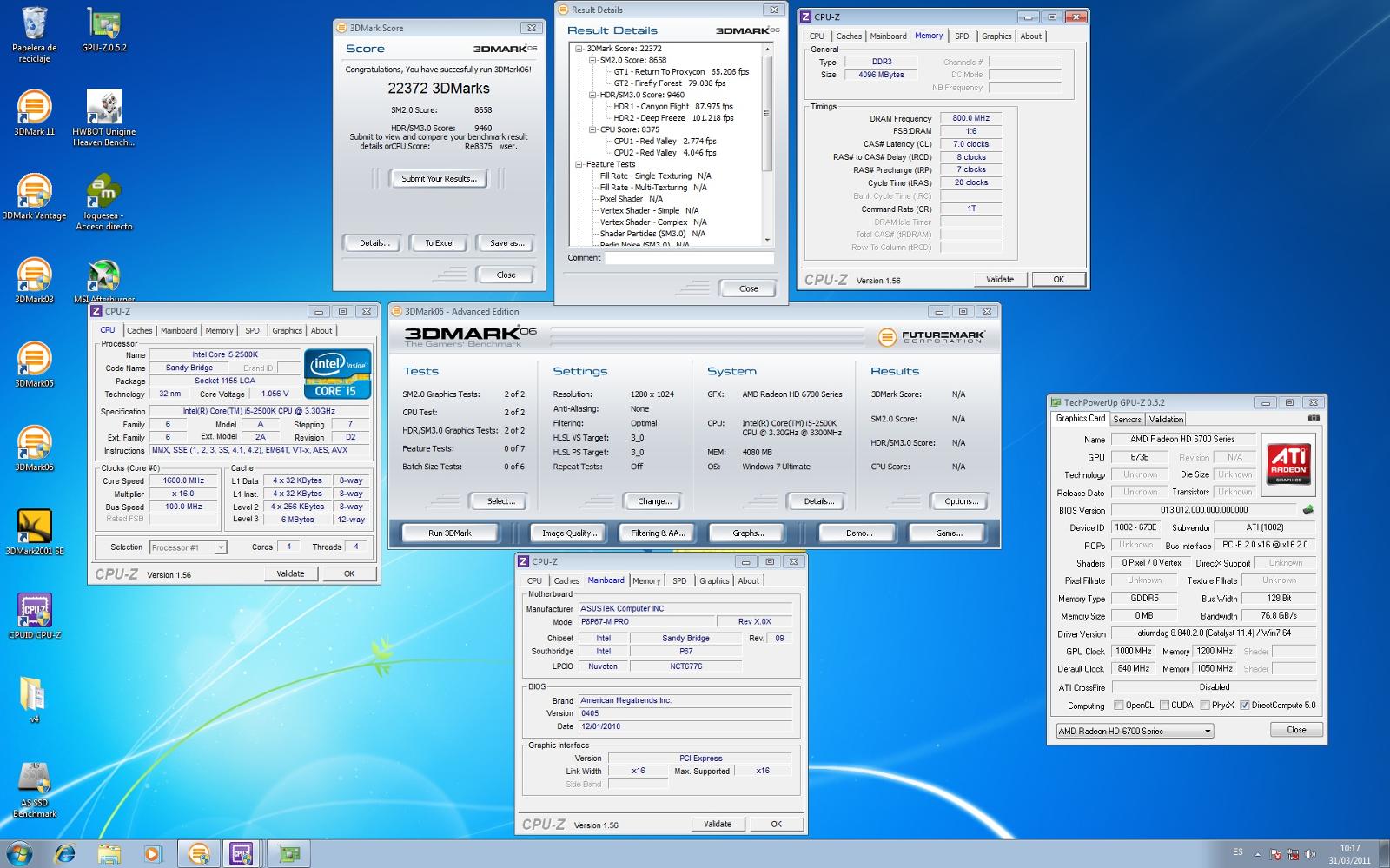The image size is (1390, 868).
Task: Collapse the SM2.0 Score: 8658 node
Action: coord(592,60)
